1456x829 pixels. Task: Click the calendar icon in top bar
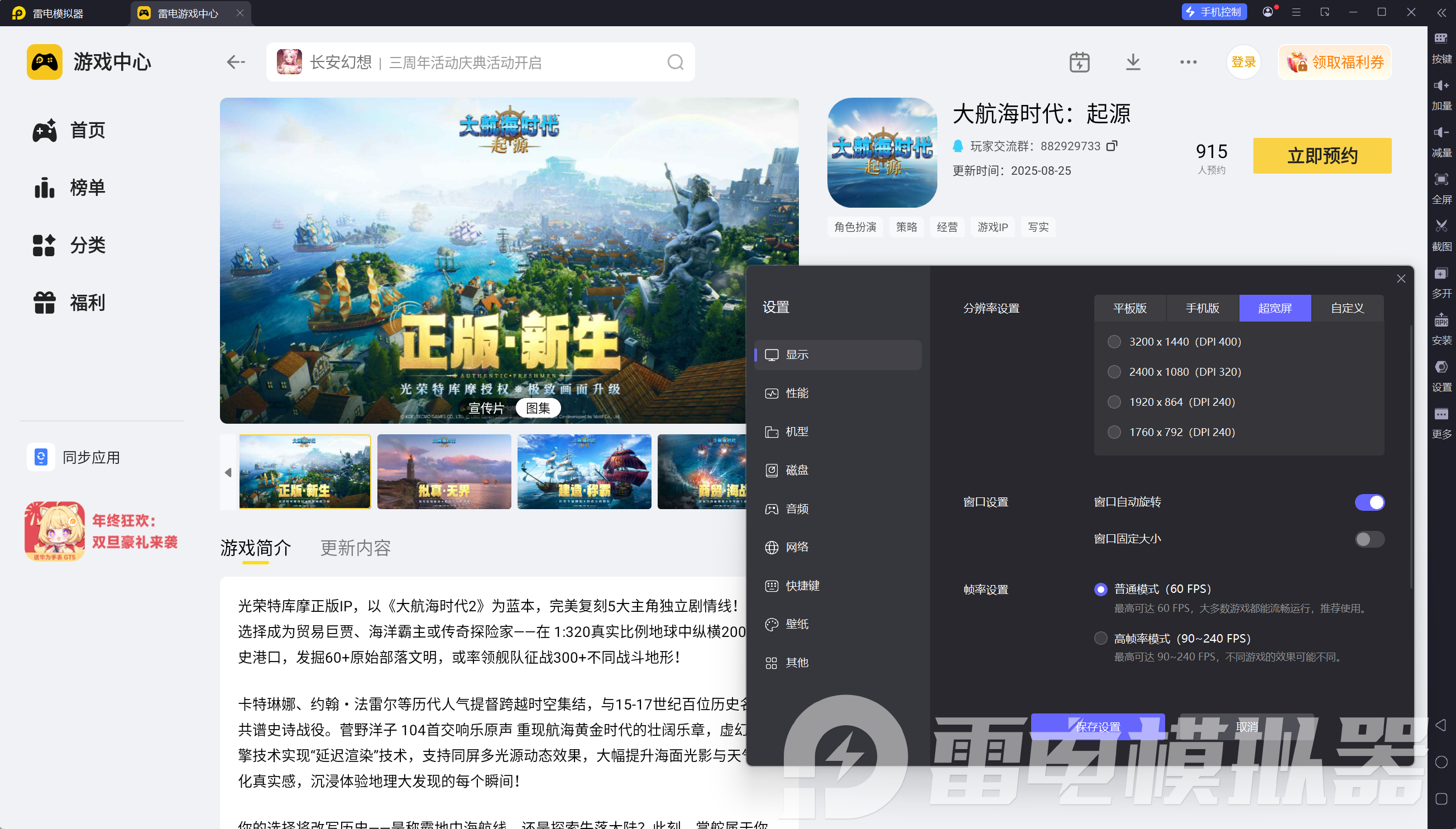click(1079, 62)
